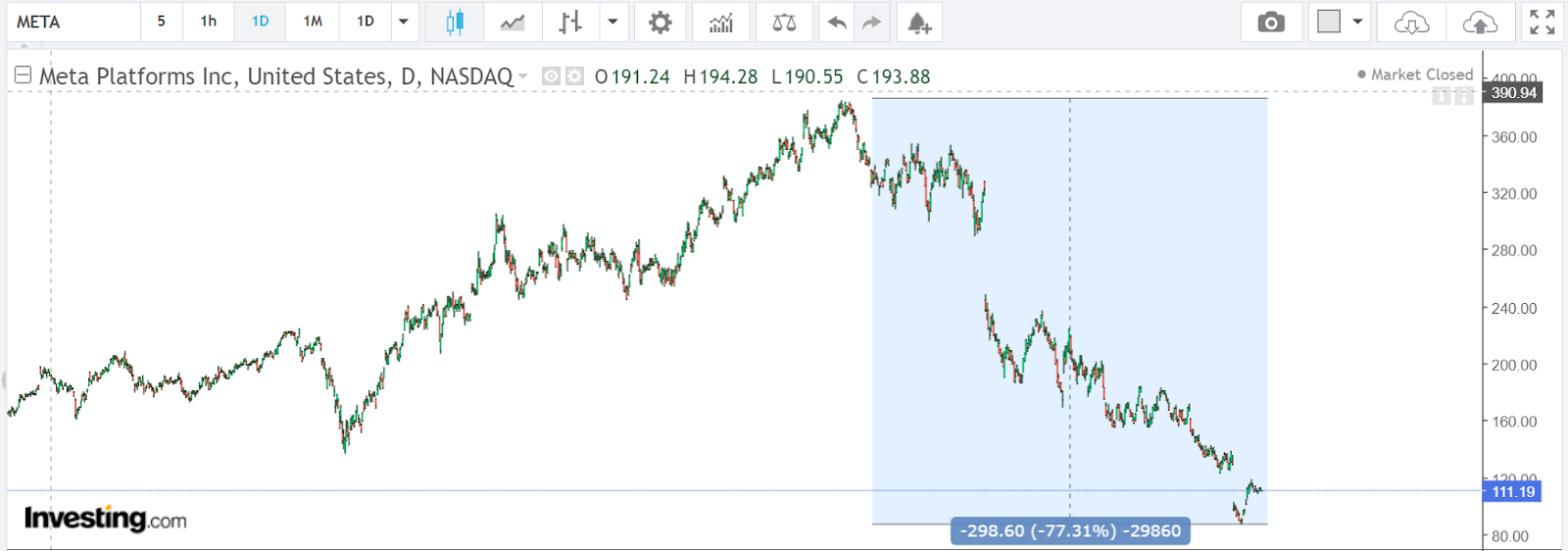The width and height of the screenshot is (1568, 551).
Task: Open compare symbols scales icon
Action: pos(784,22)
